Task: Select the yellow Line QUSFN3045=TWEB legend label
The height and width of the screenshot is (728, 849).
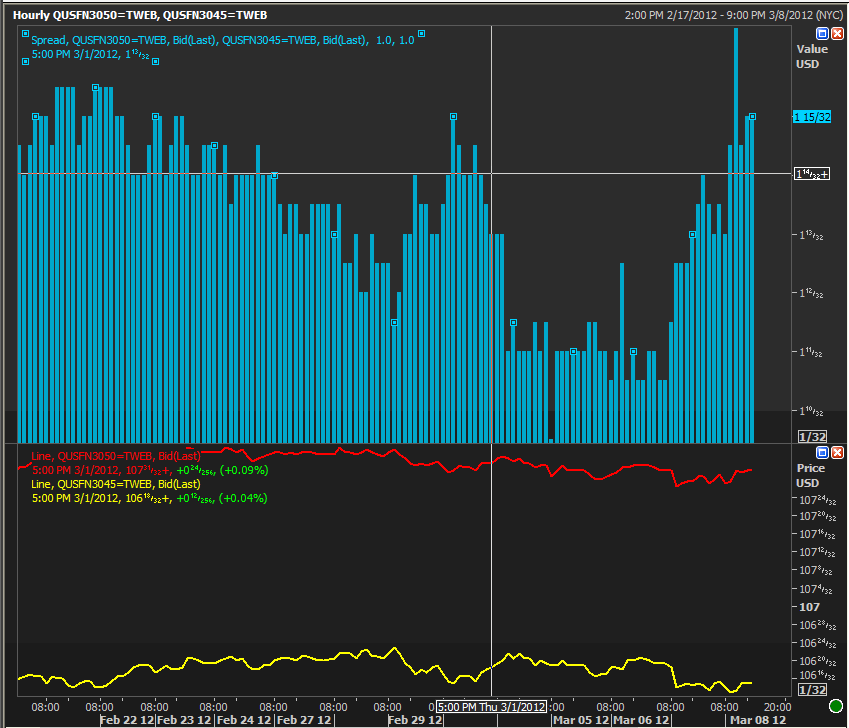Action: tap(115, 484)
